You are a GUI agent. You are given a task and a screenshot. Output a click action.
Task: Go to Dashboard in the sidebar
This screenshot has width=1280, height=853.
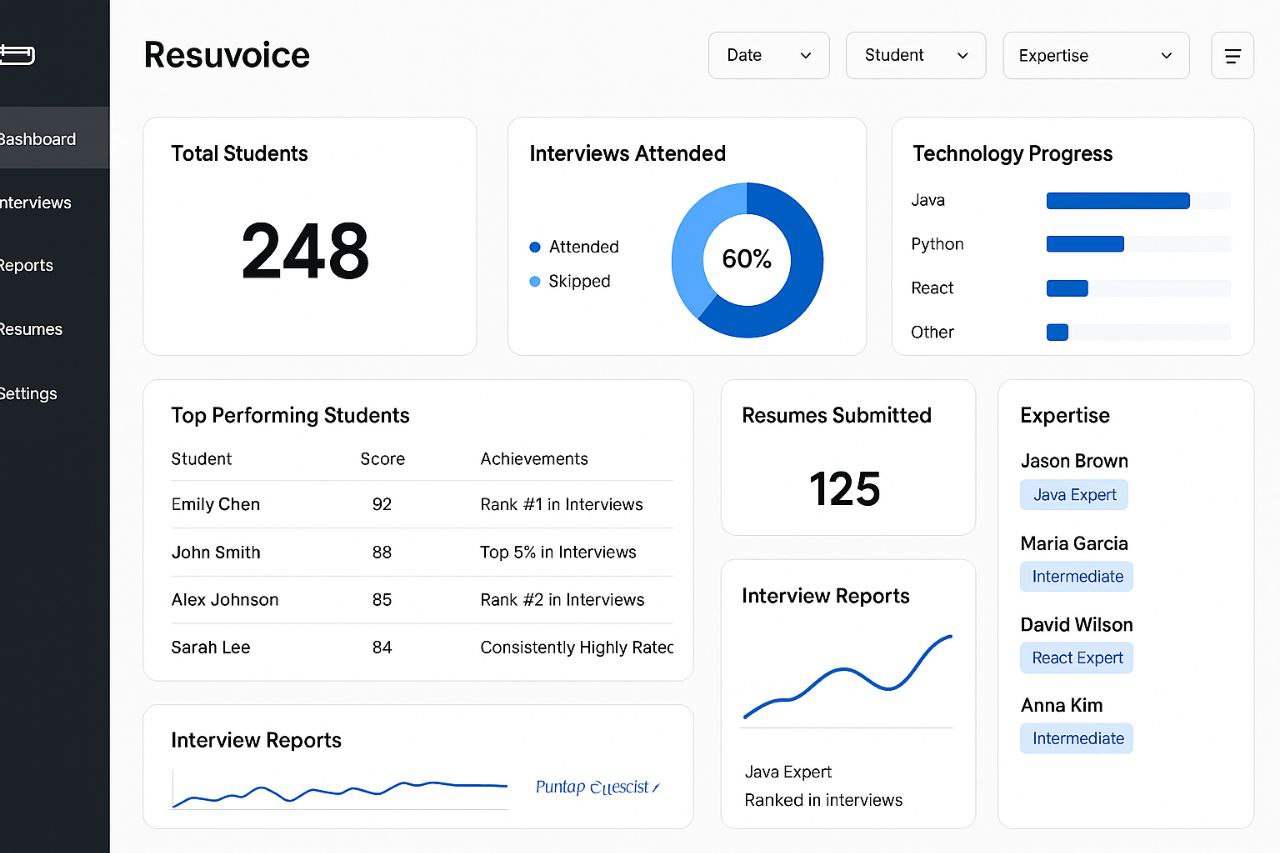[x=40, y=139]
